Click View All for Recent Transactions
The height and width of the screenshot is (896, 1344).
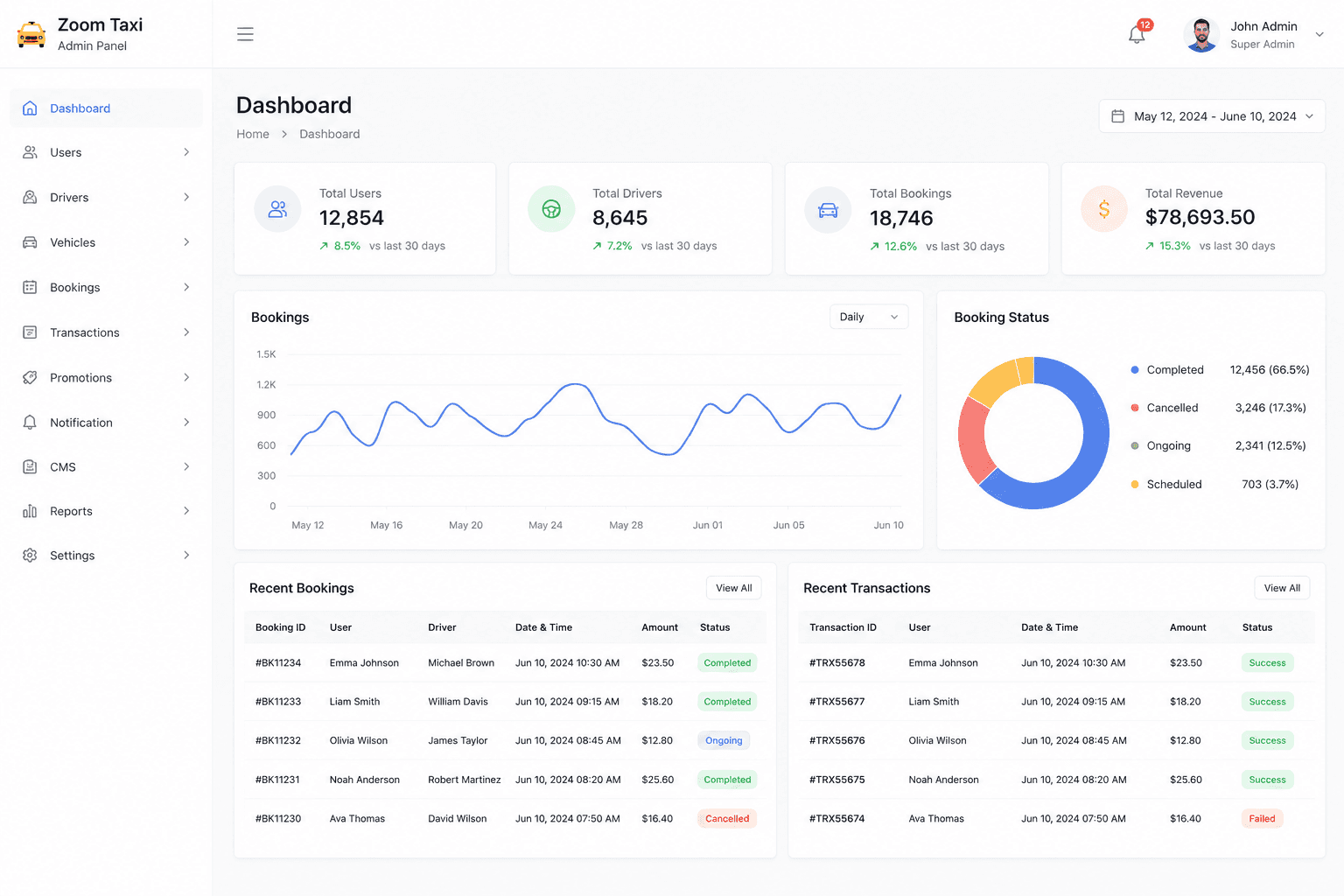[1282, 588]
